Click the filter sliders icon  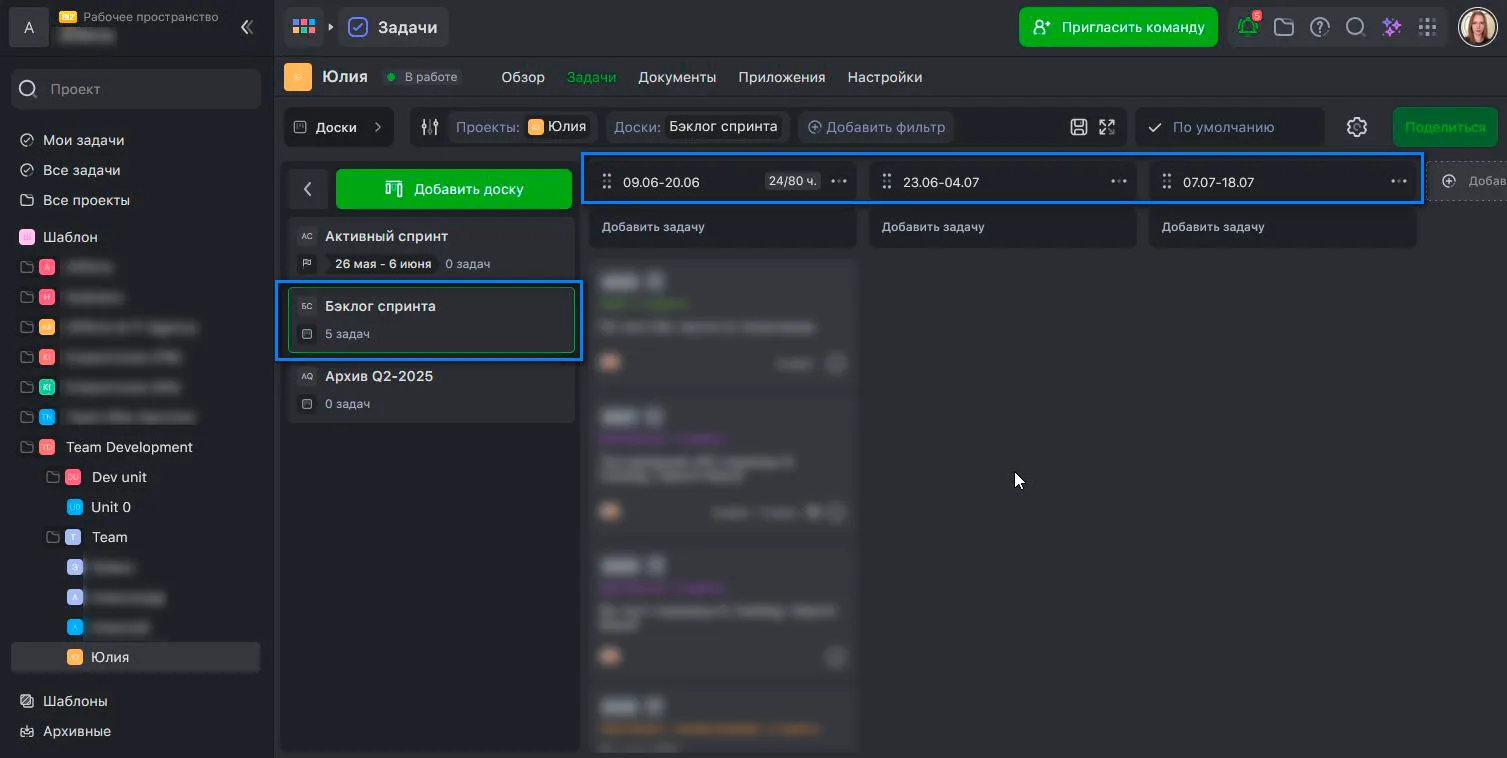tap(430, 127)
